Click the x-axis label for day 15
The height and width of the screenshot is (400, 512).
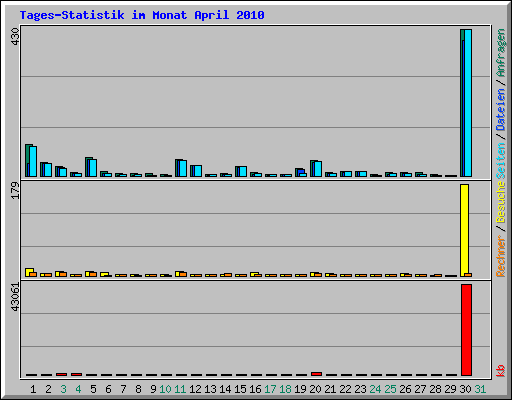240,389
